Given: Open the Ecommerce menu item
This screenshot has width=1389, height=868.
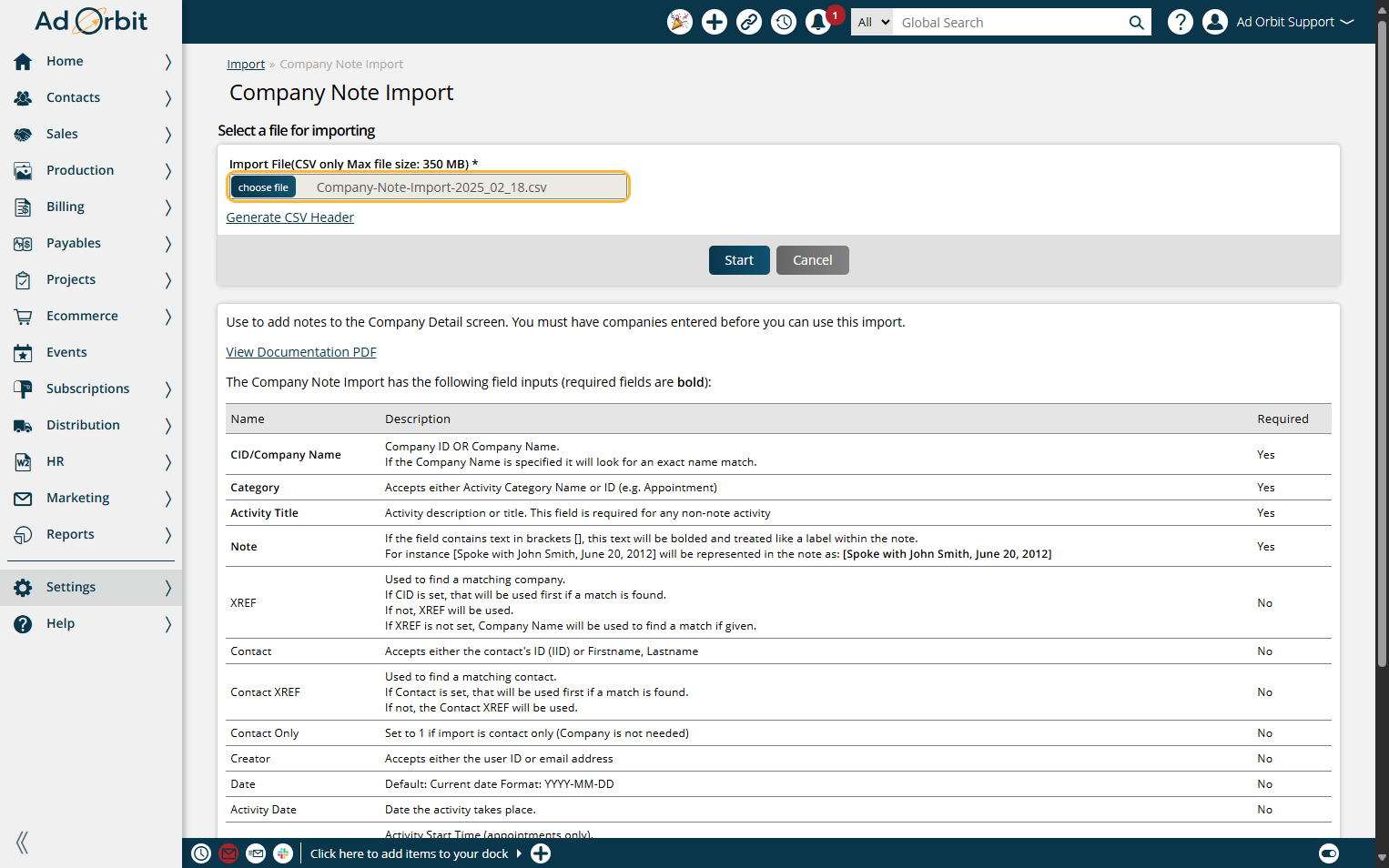Looking at the screenshot, I should coord(91,316).
